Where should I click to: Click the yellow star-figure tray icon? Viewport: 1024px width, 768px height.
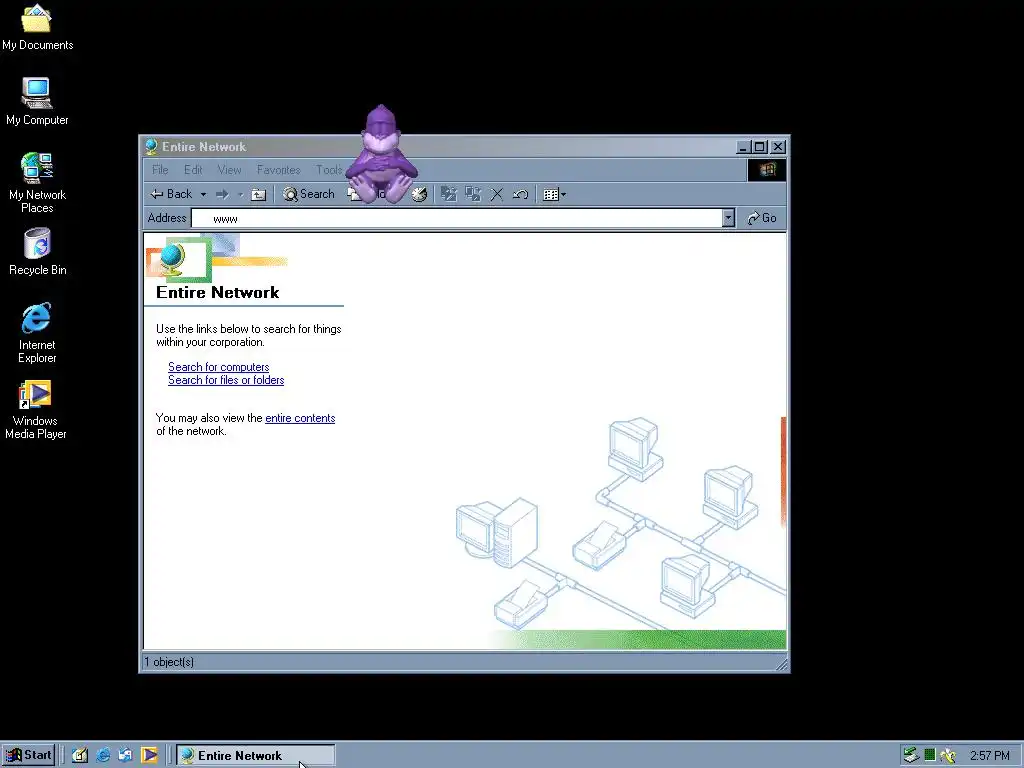point(948,756)
